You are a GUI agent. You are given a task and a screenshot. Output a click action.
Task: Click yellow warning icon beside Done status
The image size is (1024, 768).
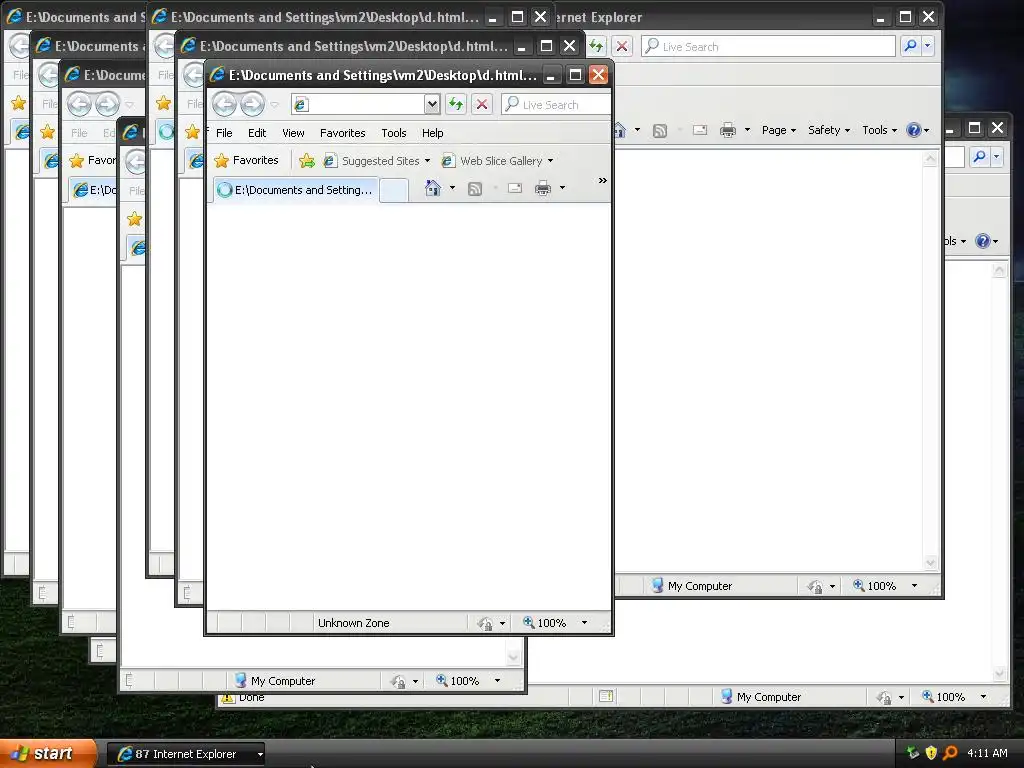[x=227, y=698]
